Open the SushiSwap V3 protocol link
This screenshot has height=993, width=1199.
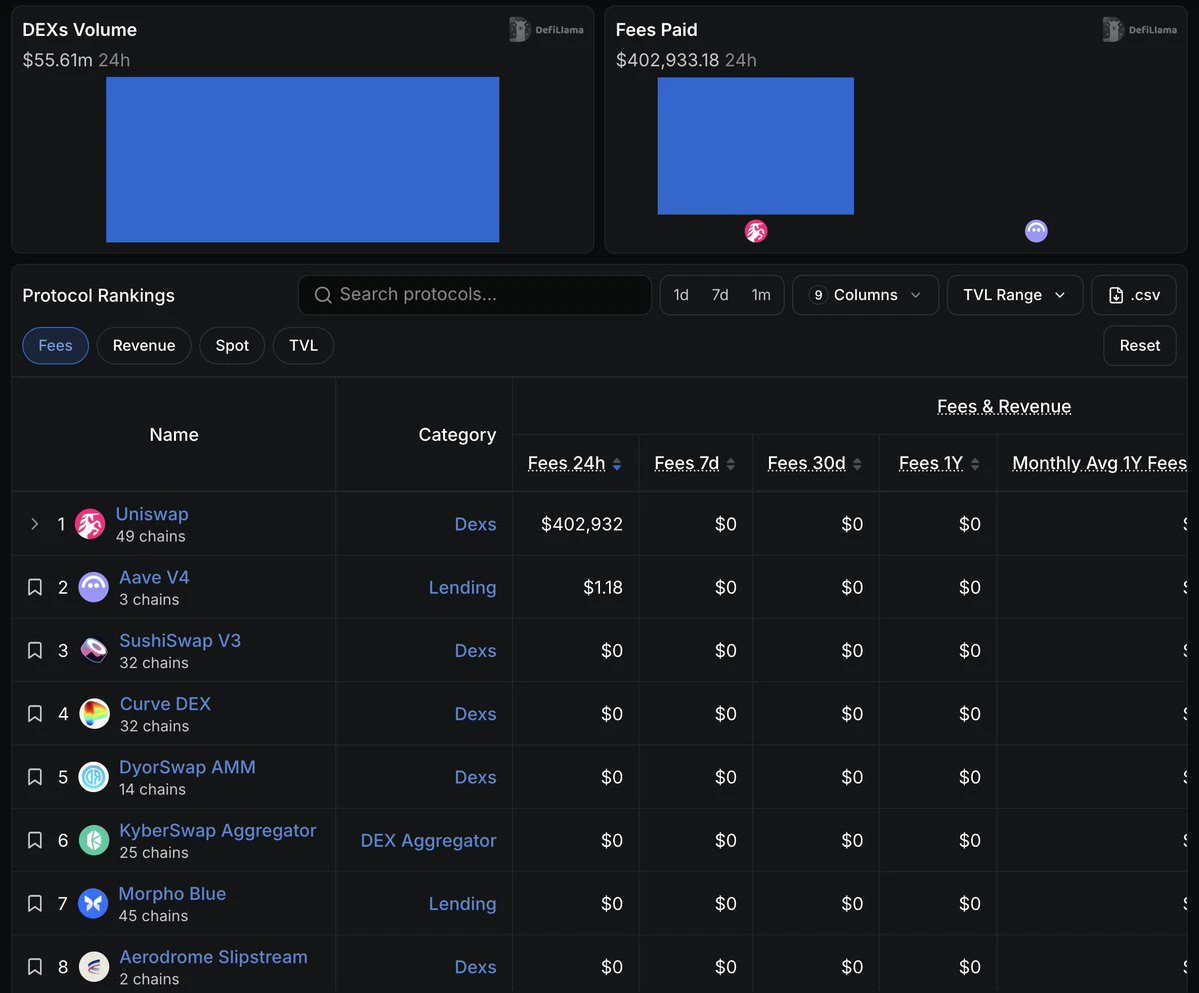point(180,641)
